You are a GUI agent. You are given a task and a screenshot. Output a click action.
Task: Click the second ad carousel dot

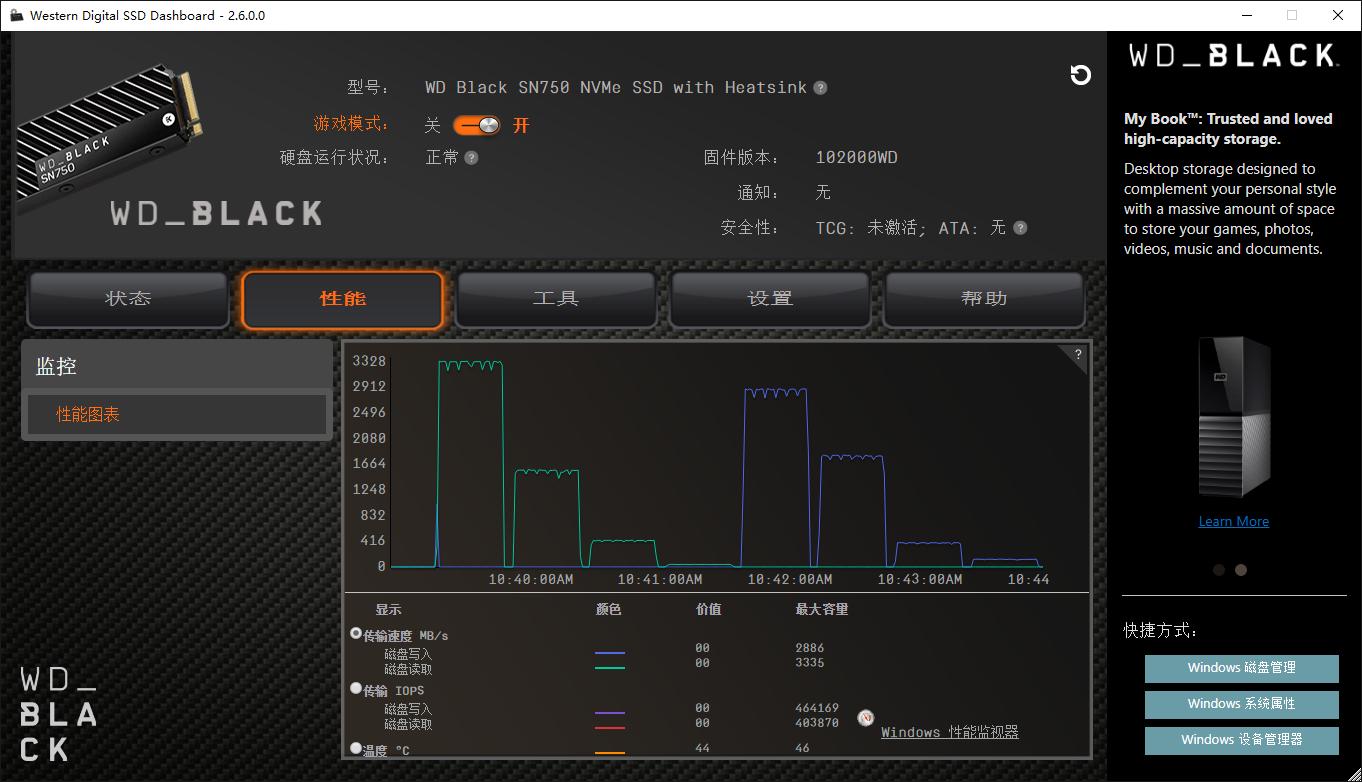(x=1241, y=570)
